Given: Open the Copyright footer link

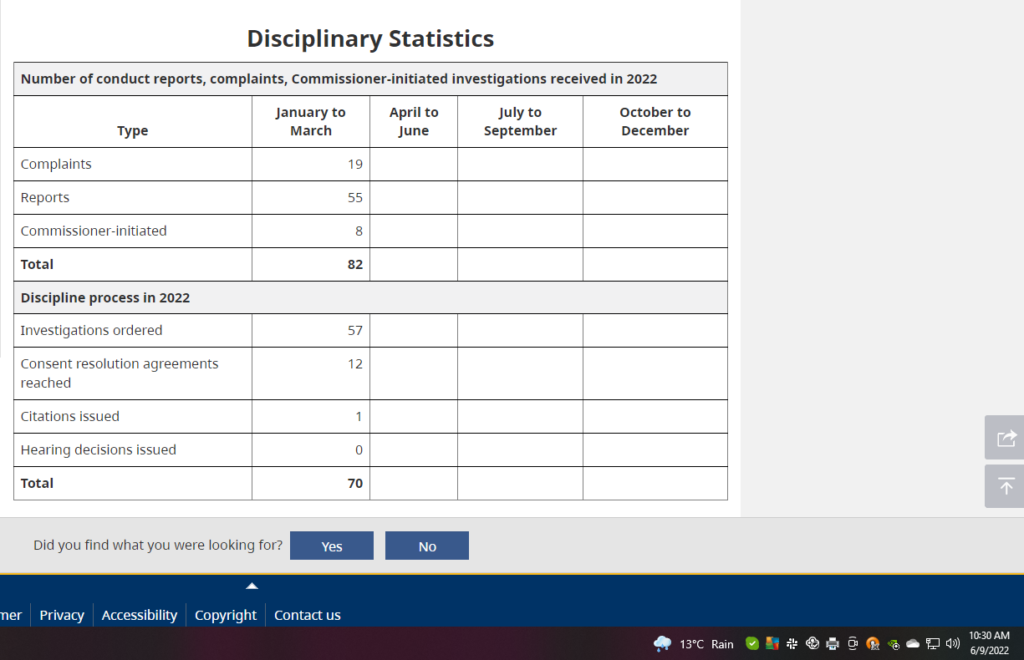Looking at the screenshot, I should 225,615.
